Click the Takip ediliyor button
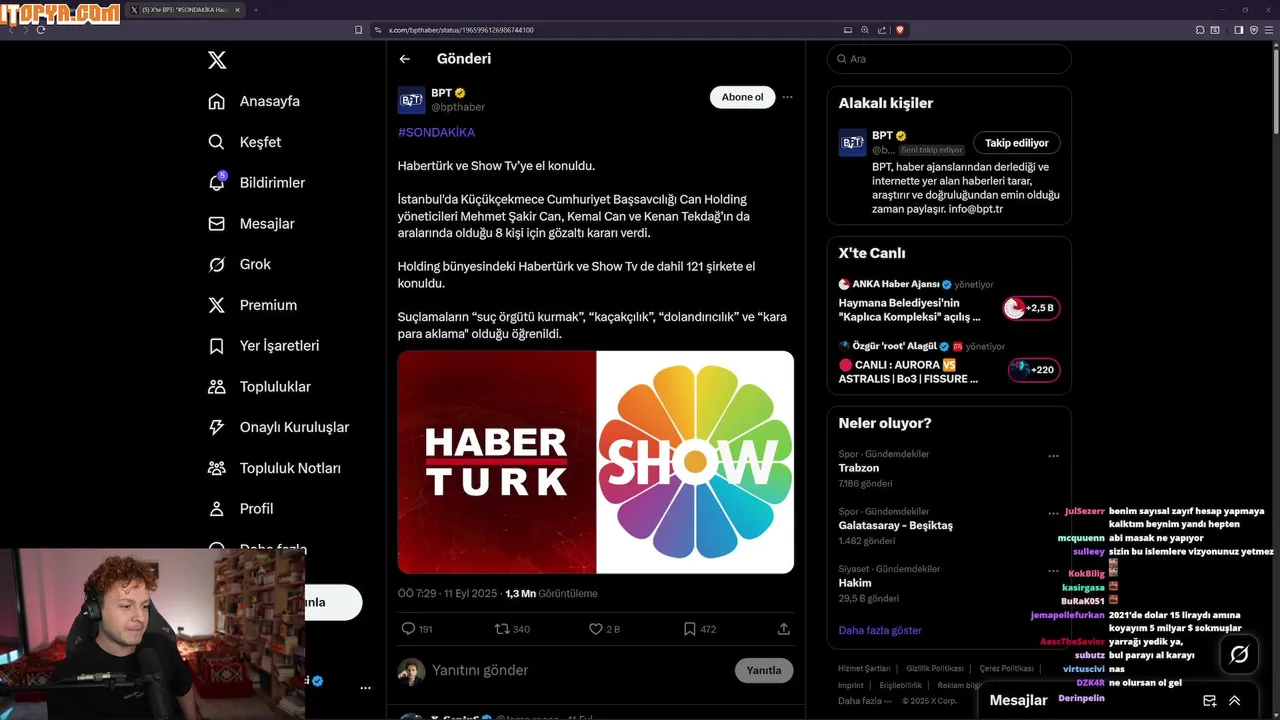The image size is (1280, 720). (x=1017, y=143)
